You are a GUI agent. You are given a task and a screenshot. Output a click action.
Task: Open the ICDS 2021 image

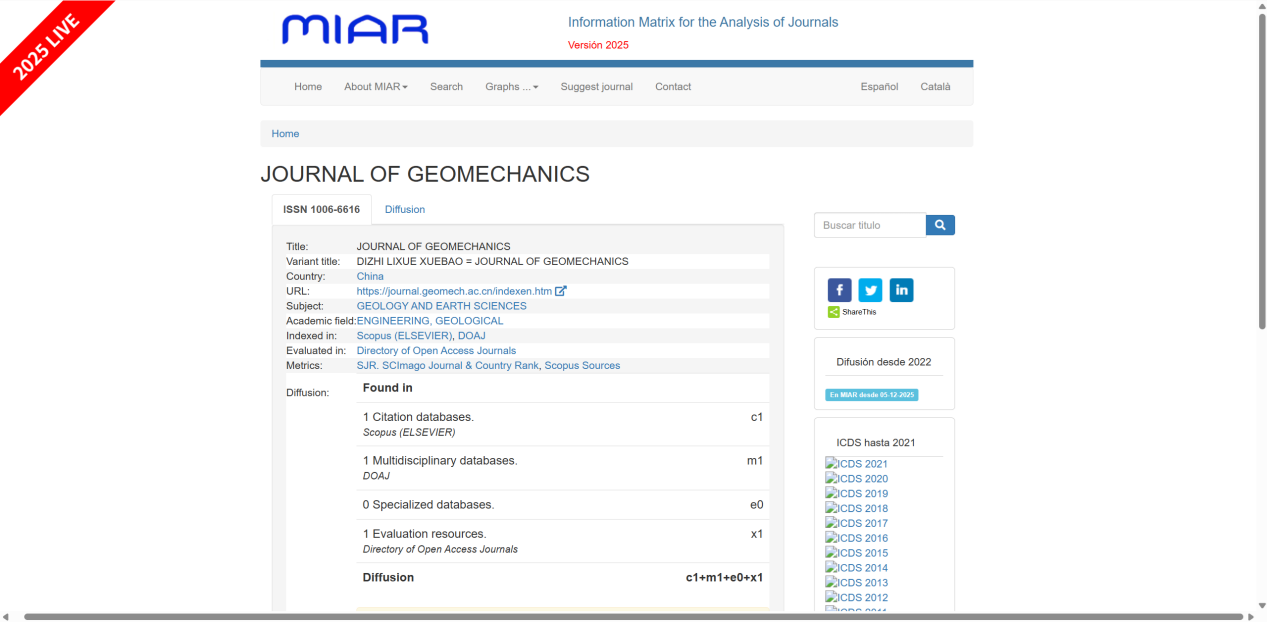pyautogui.click(x=856, y=464)
